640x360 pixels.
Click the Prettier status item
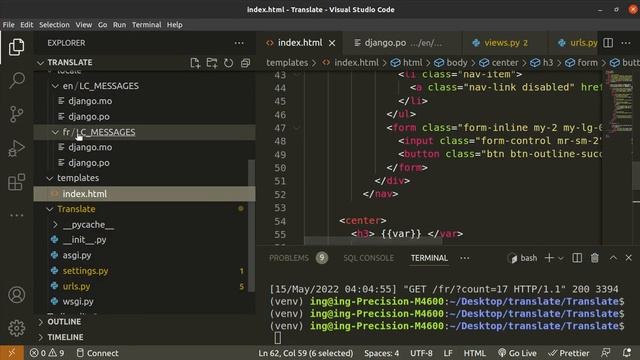coord(569,353)
